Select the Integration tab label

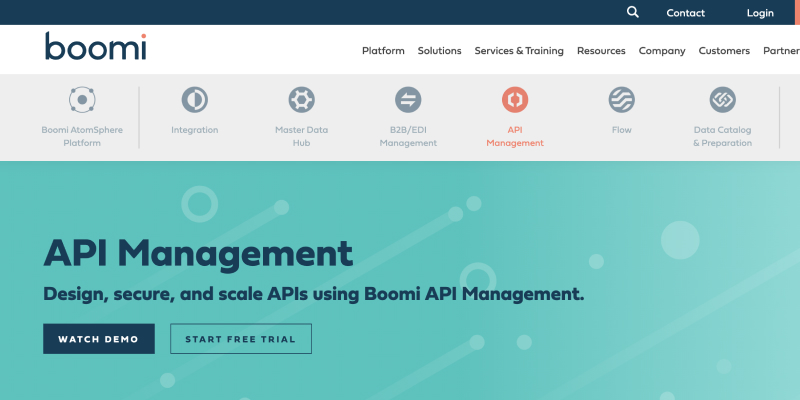tap(195, 130)
